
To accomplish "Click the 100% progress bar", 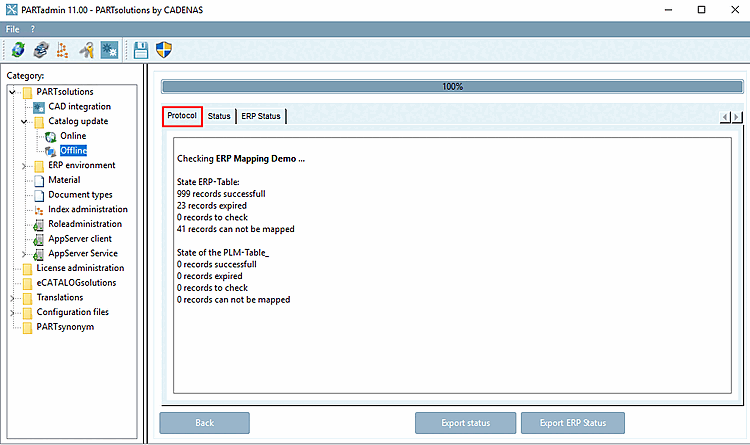I will (x=452, y=87).
